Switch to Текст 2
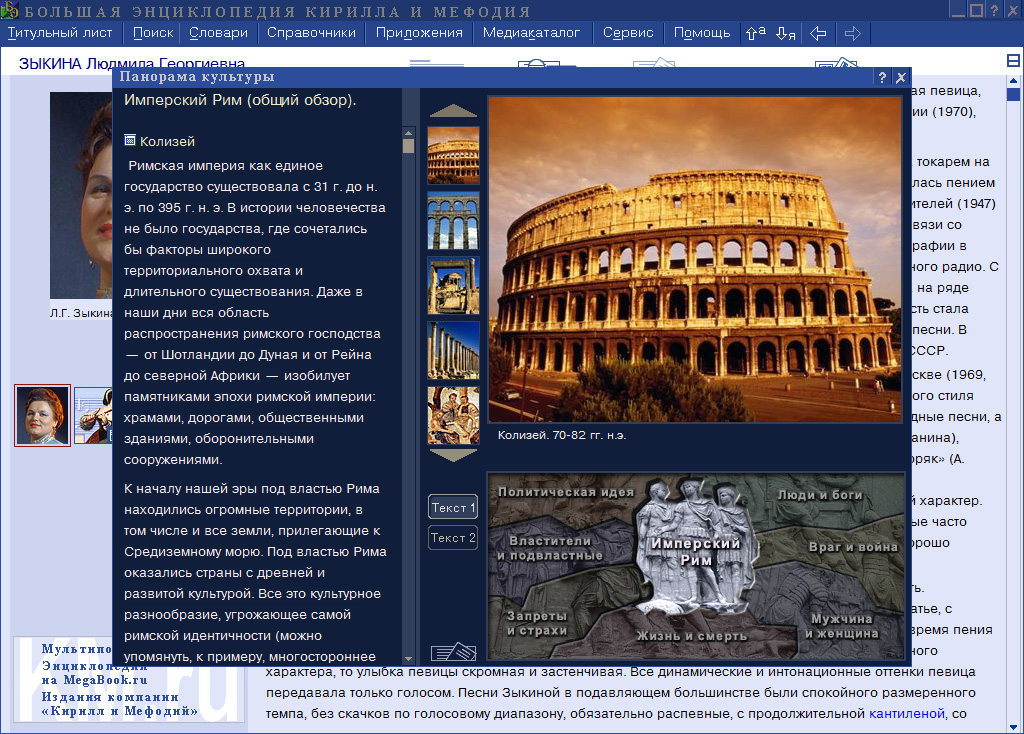 tap(453, 537)
